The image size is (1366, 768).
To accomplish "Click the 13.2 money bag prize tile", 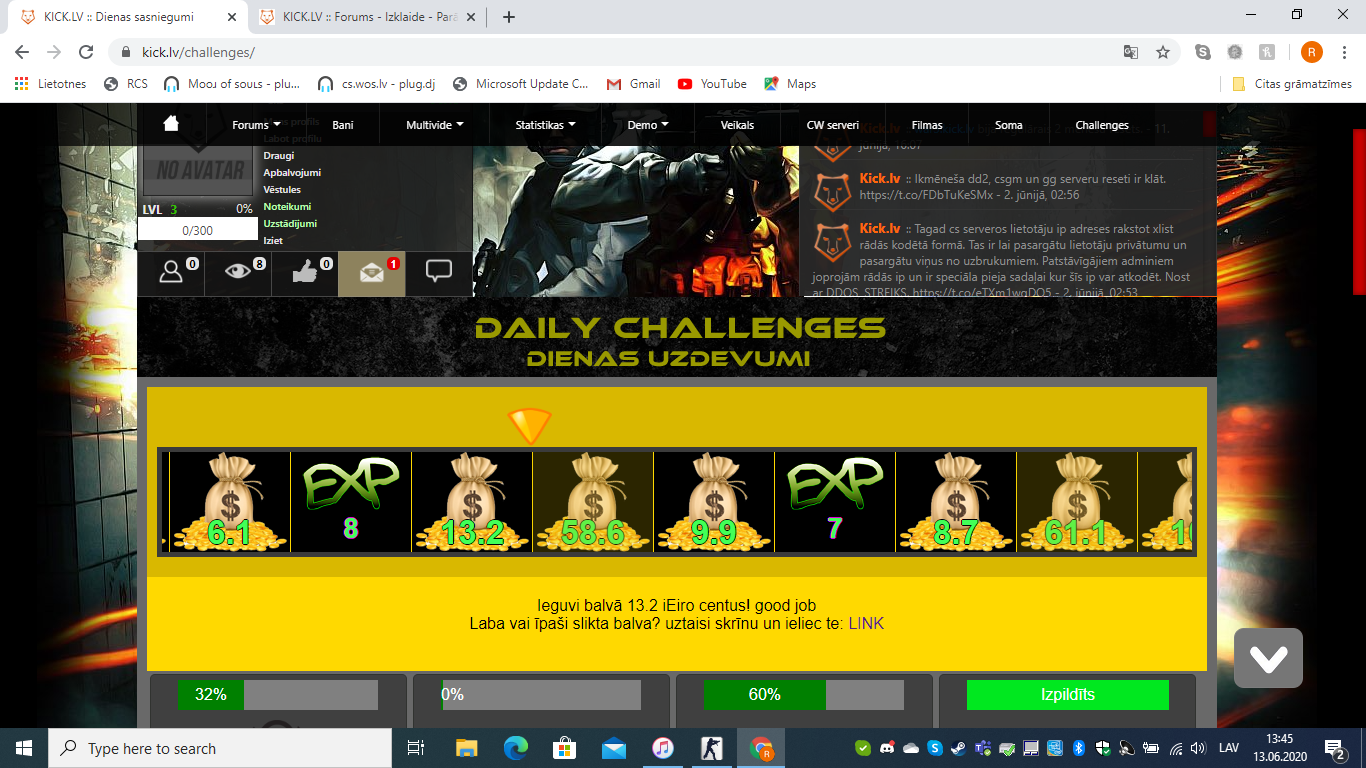I will (472, 502).
